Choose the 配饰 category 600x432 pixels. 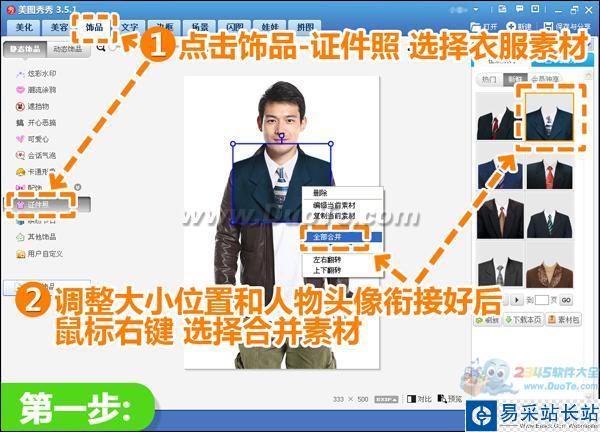(30, 187)
